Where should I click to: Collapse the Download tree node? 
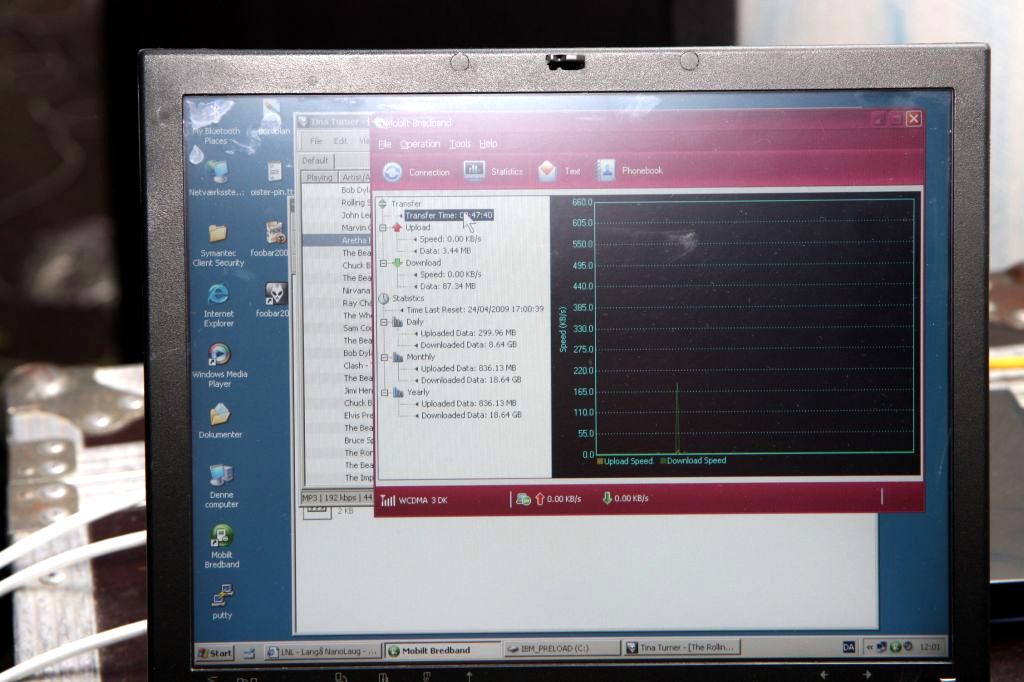[384, 263]
